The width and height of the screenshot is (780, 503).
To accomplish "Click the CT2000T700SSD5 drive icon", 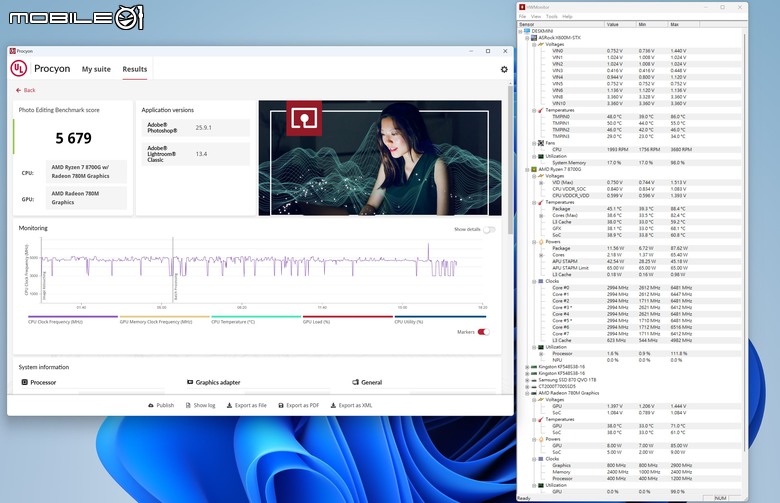I will pos(534,386).
